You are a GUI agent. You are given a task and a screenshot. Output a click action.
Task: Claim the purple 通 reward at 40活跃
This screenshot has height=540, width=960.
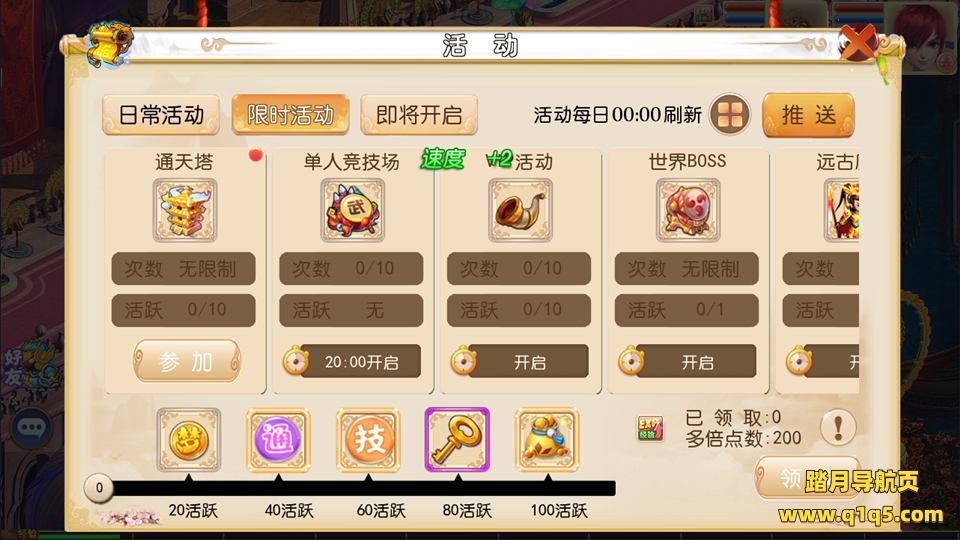pyautogui.click(x=278, y=440)
